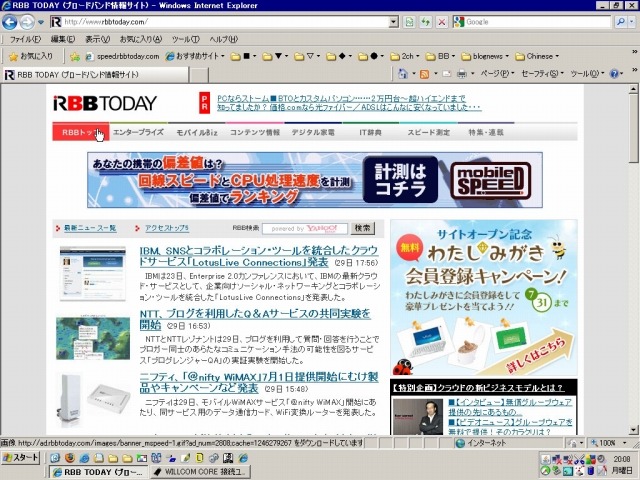Open the Chinese favorites folder

click(x=537, y=56)
